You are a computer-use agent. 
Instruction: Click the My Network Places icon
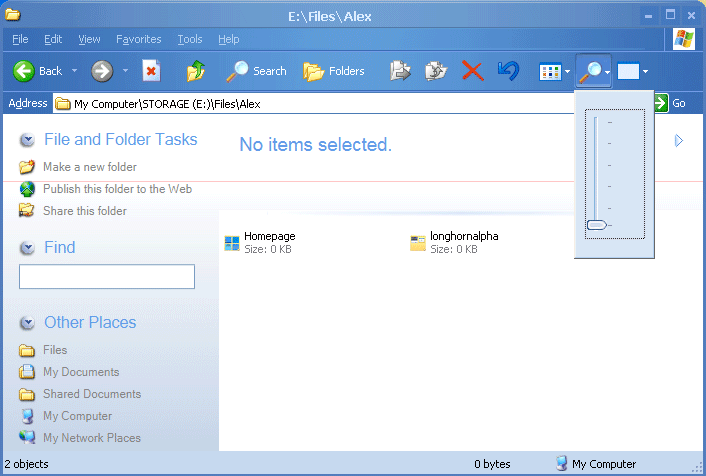pos(27,437)
